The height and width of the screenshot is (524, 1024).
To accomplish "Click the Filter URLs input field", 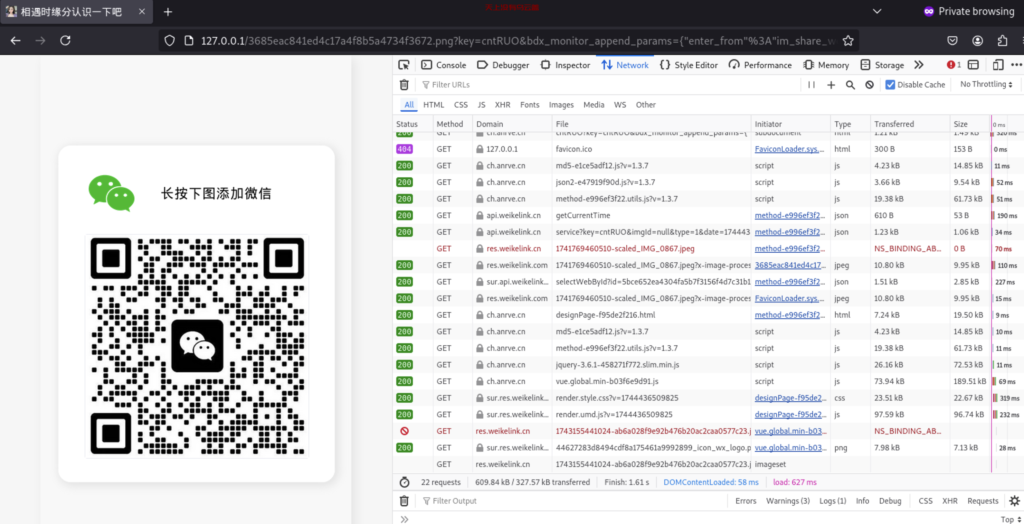I will click(611, 84).
